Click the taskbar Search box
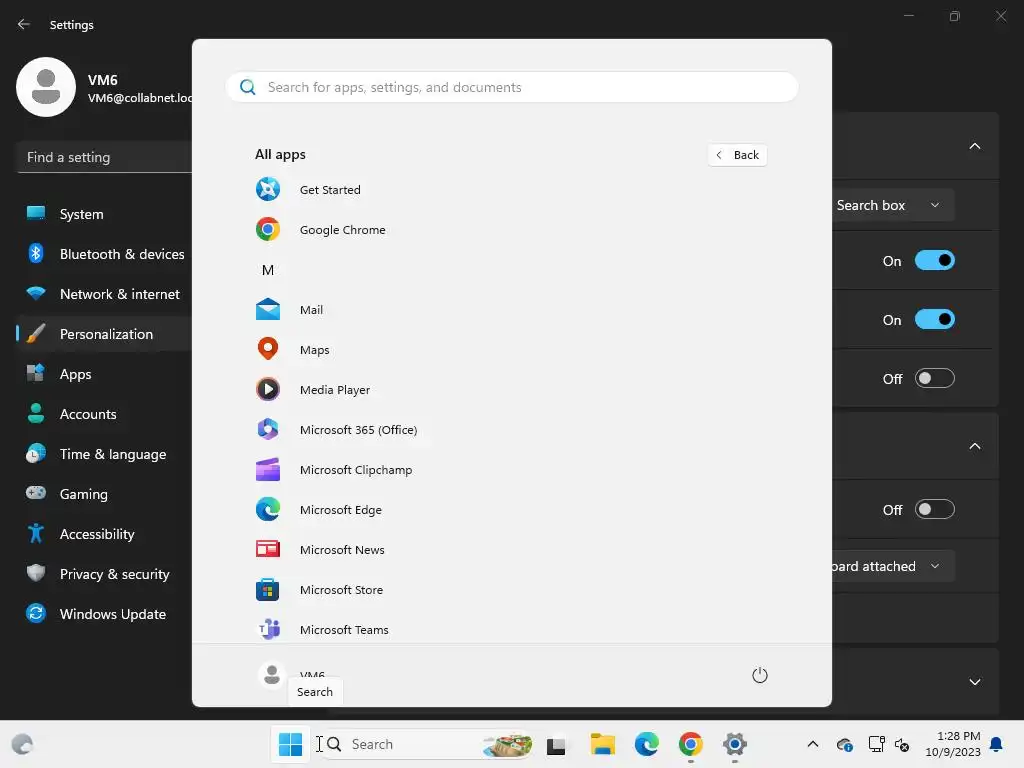Image resolution: width=1024 pixels, height=768 pixels. 428,744
